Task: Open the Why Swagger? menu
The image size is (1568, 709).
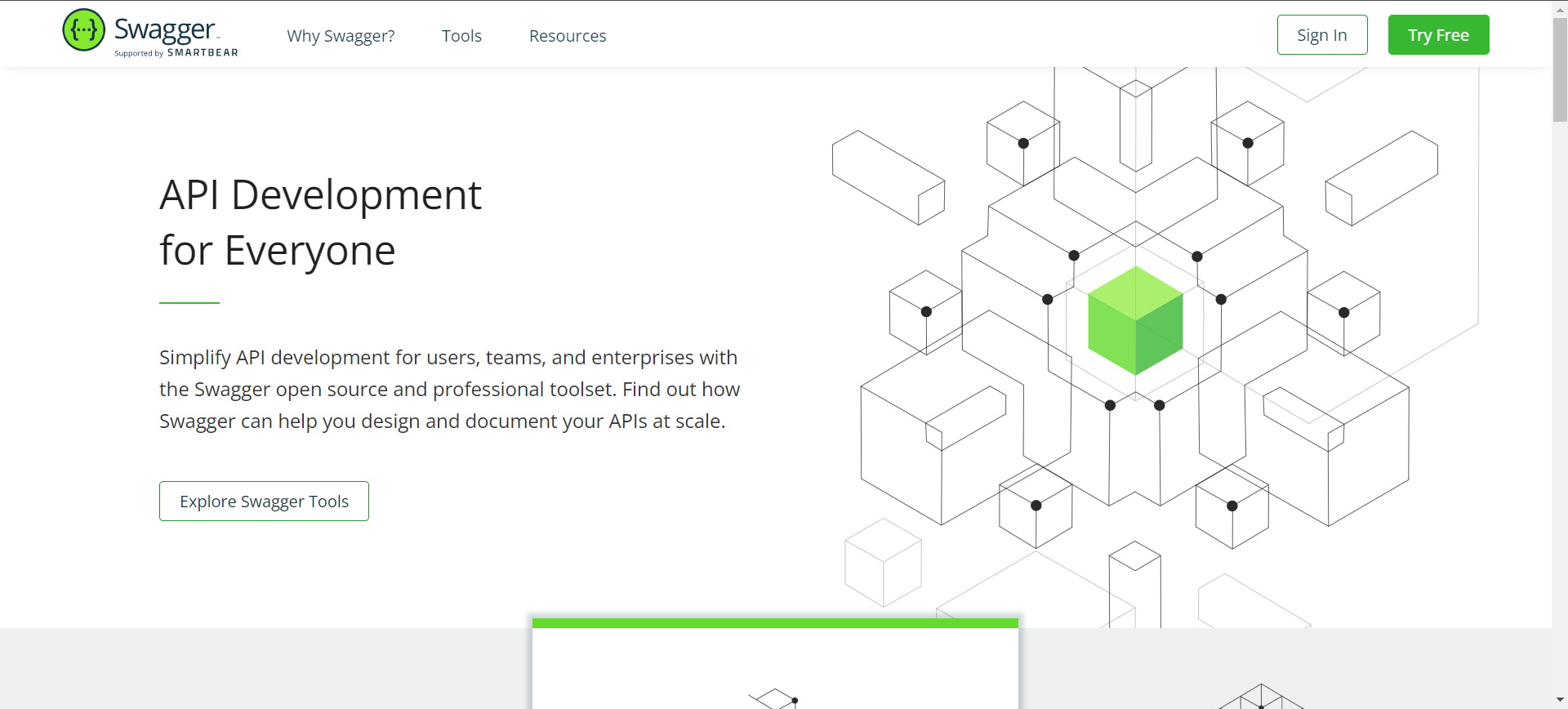Action: (341, 36)
